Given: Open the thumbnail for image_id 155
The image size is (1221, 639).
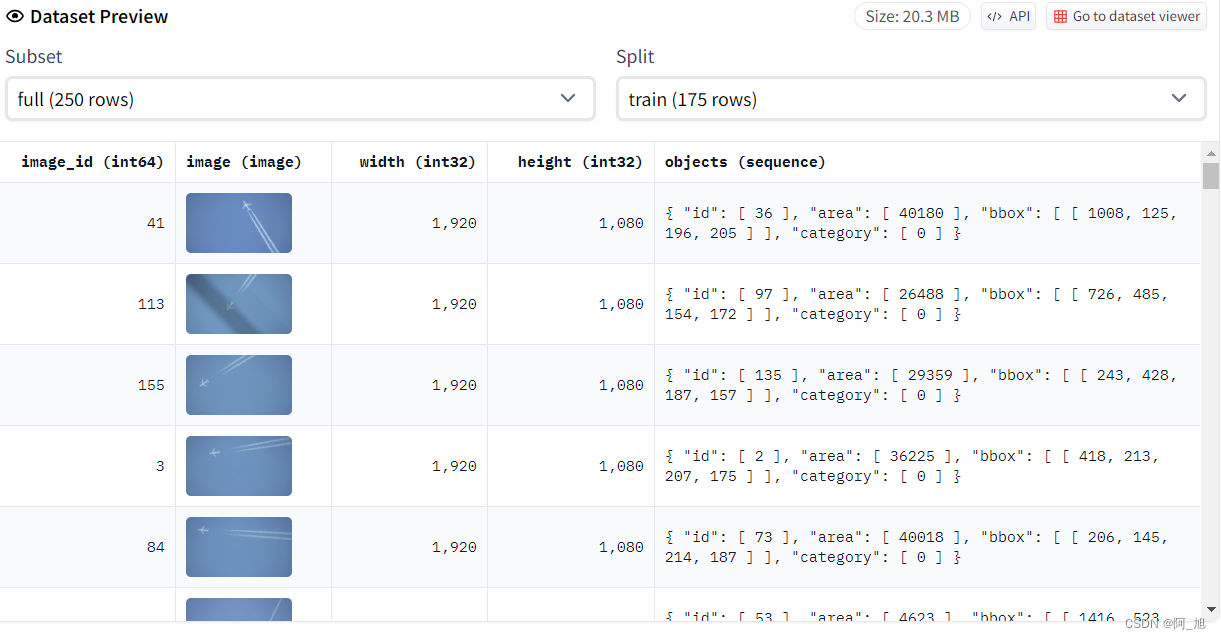Looking at the screenshot, I should (239, 385).
